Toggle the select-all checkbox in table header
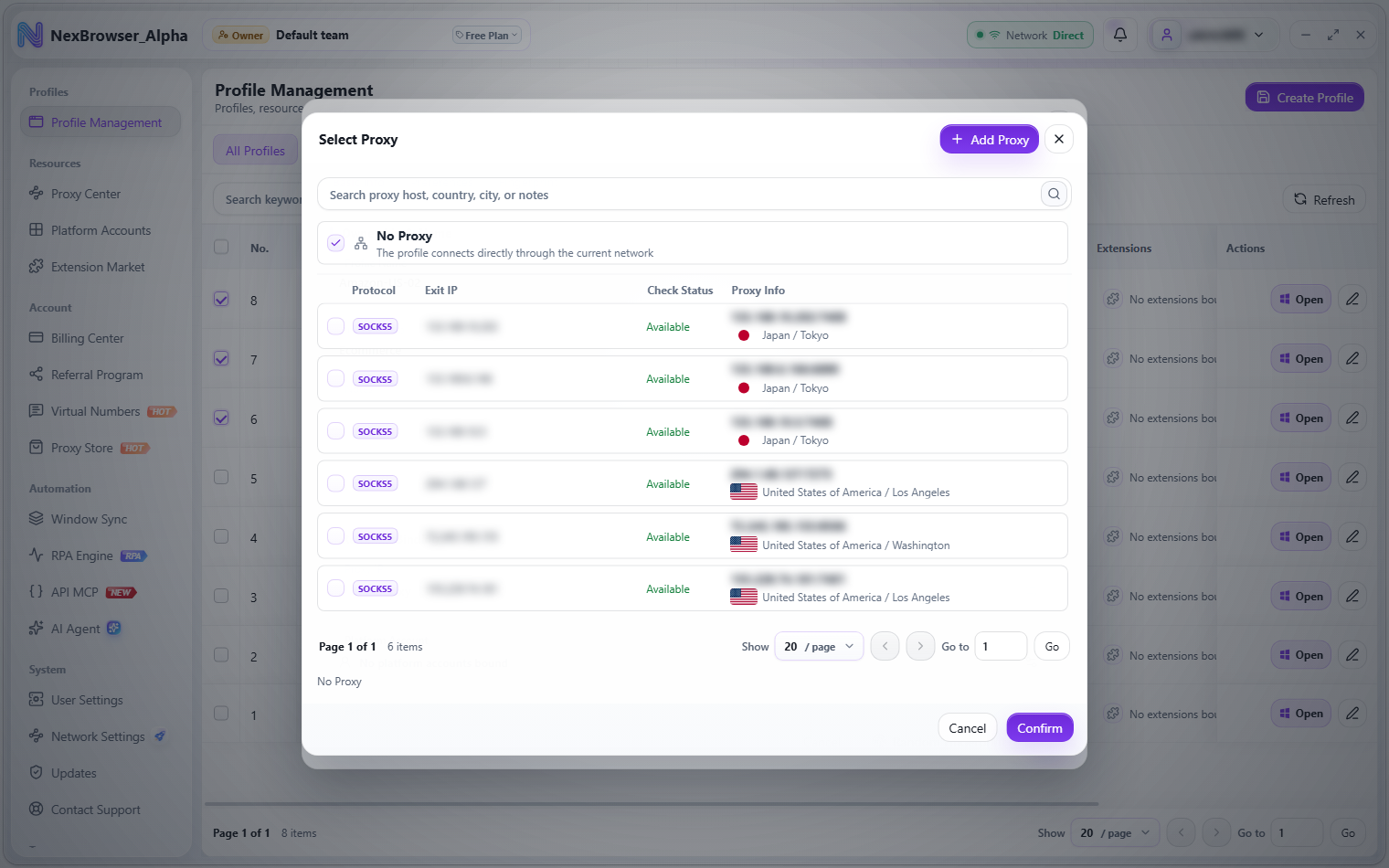The image size is (1389, 868). [221, 247]
